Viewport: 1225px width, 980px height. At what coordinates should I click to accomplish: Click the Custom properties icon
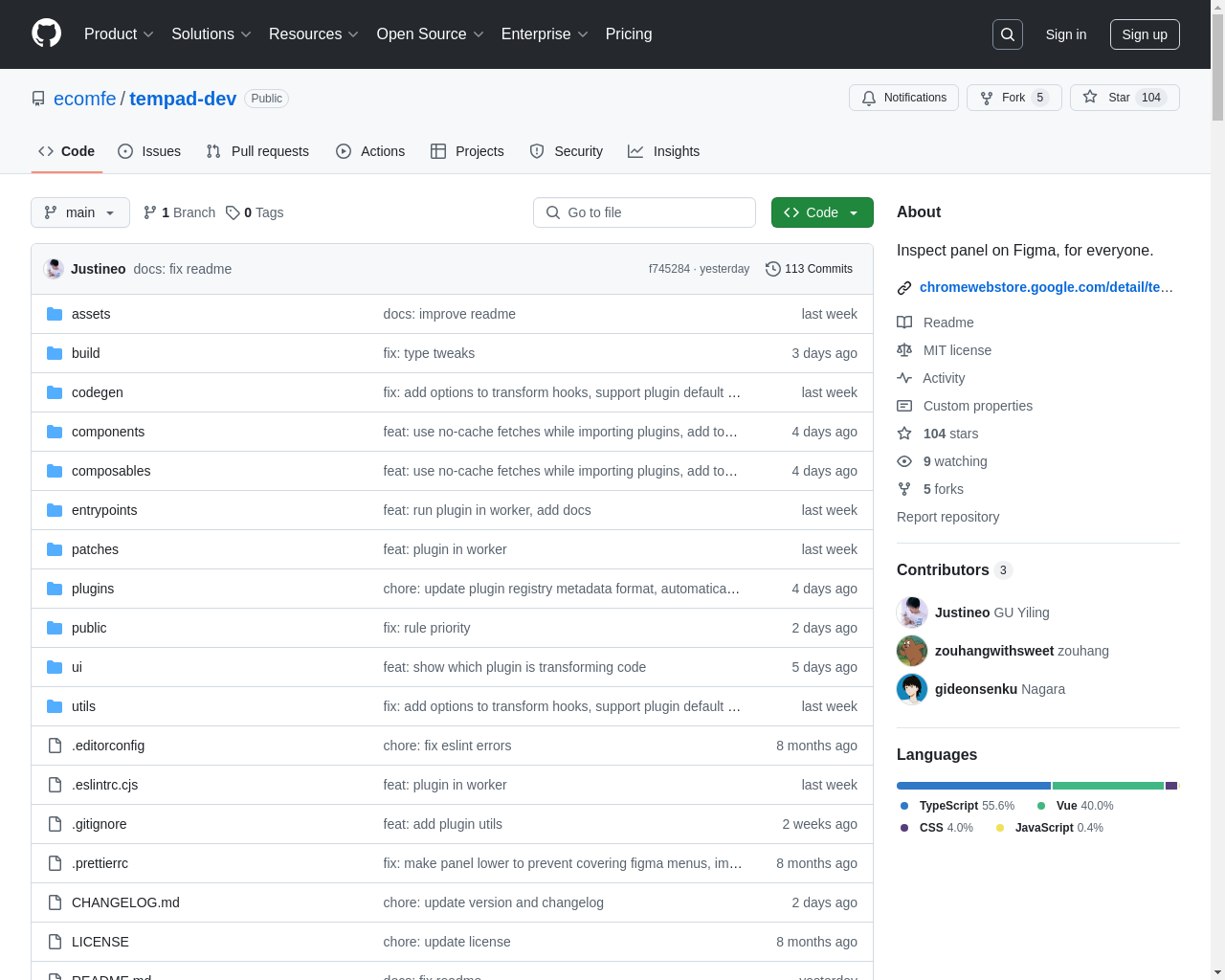(x=904, y=406)
